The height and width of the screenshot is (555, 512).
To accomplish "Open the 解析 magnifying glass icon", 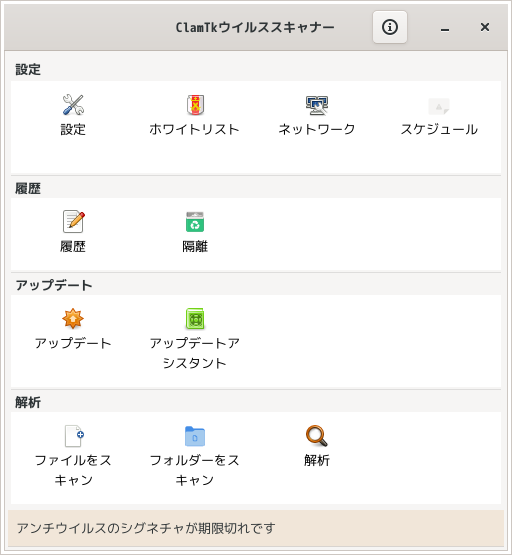I will (317, 436).
